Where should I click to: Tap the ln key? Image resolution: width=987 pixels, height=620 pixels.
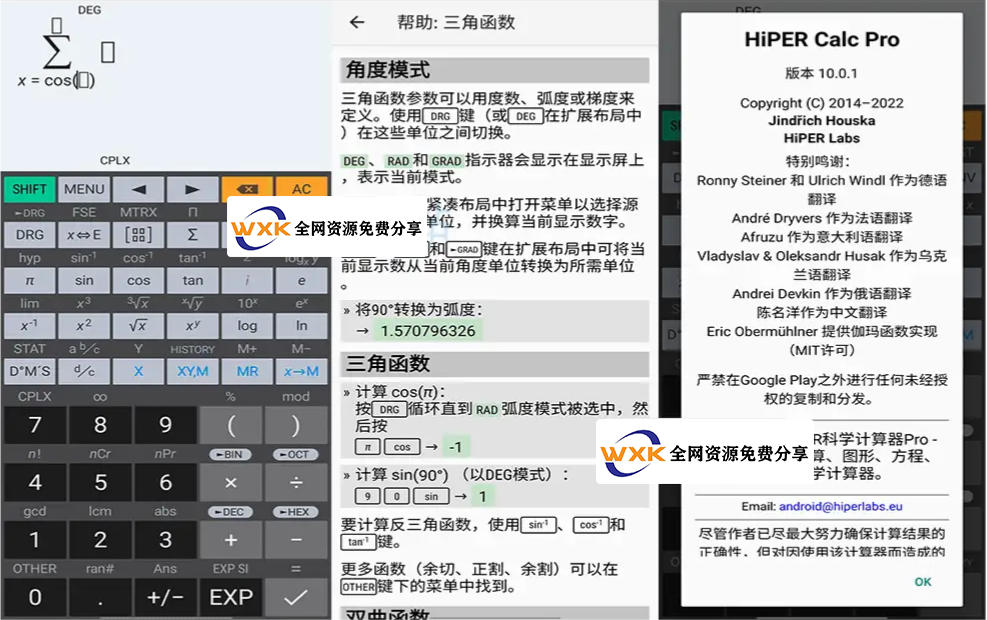coord(302,325)
